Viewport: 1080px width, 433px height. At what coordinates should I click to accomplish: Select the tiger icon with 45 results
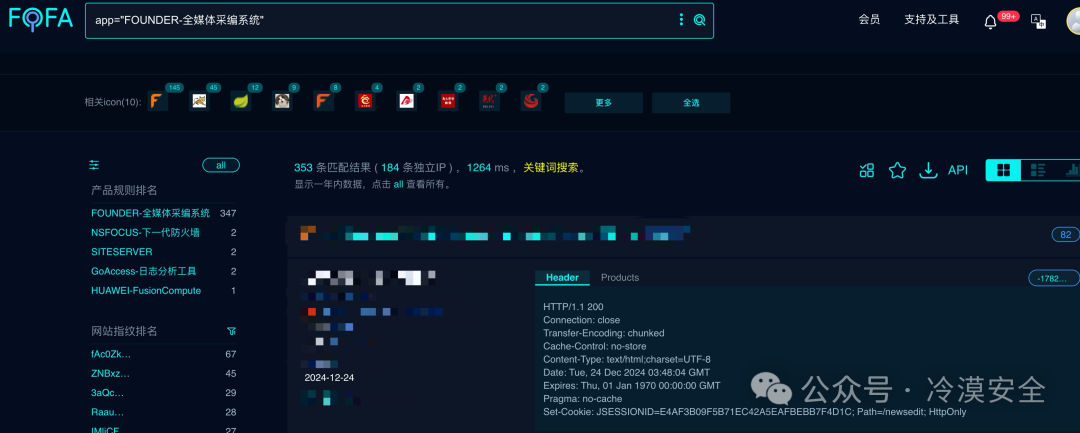pos(200,101)
